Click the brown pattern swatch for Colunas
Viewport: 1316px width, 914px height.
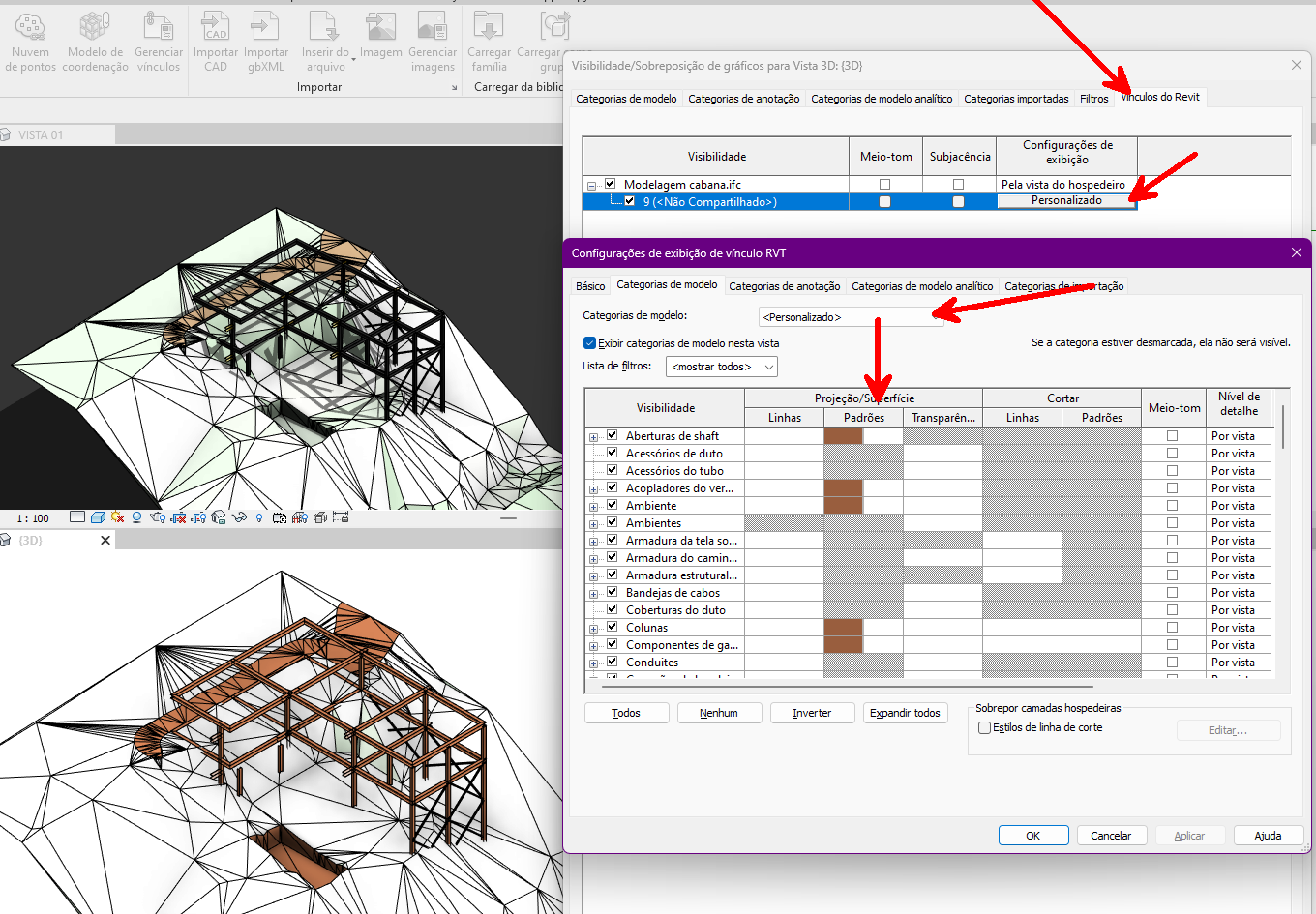point(843,627)
